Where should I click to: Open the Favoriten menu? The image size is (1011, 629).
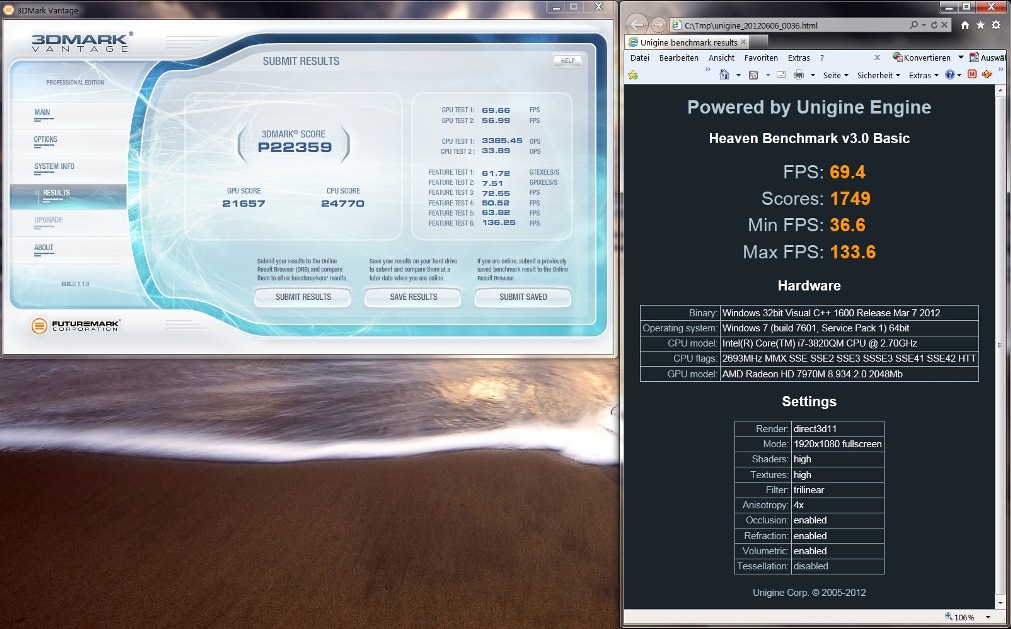[761, 58]
